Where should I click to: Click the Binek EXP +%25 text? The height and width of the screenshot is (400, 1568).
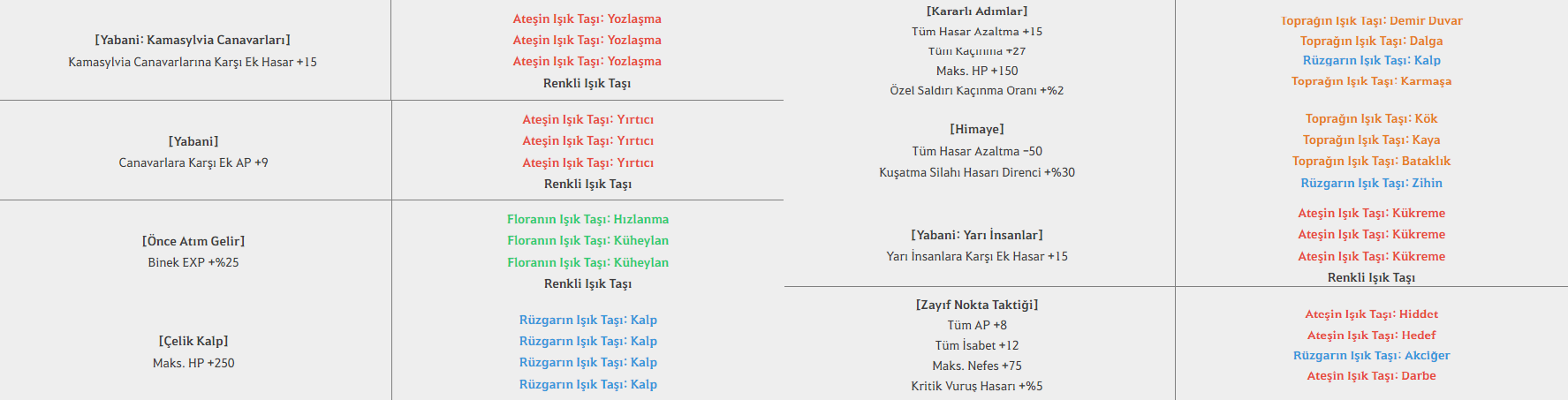193,262
